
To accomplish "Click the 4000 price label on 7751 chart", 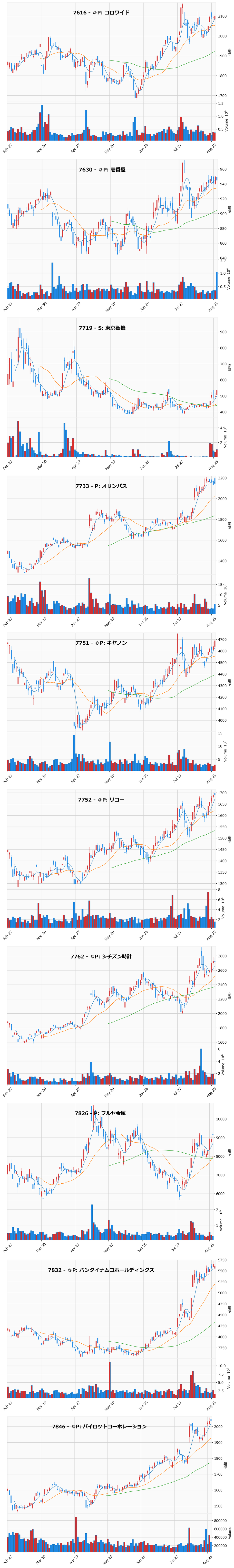I will click(223, 721).
